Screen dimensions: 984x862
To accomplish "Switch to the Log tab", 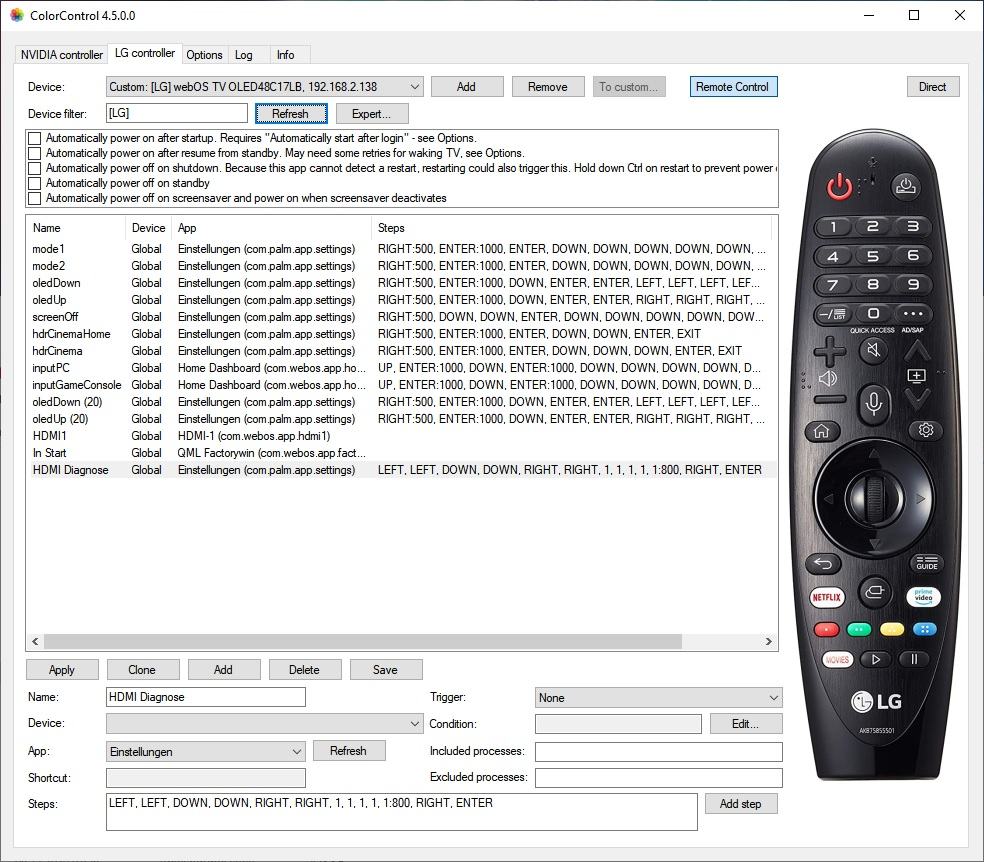I will pyautogui.click(x=244, y=55).
